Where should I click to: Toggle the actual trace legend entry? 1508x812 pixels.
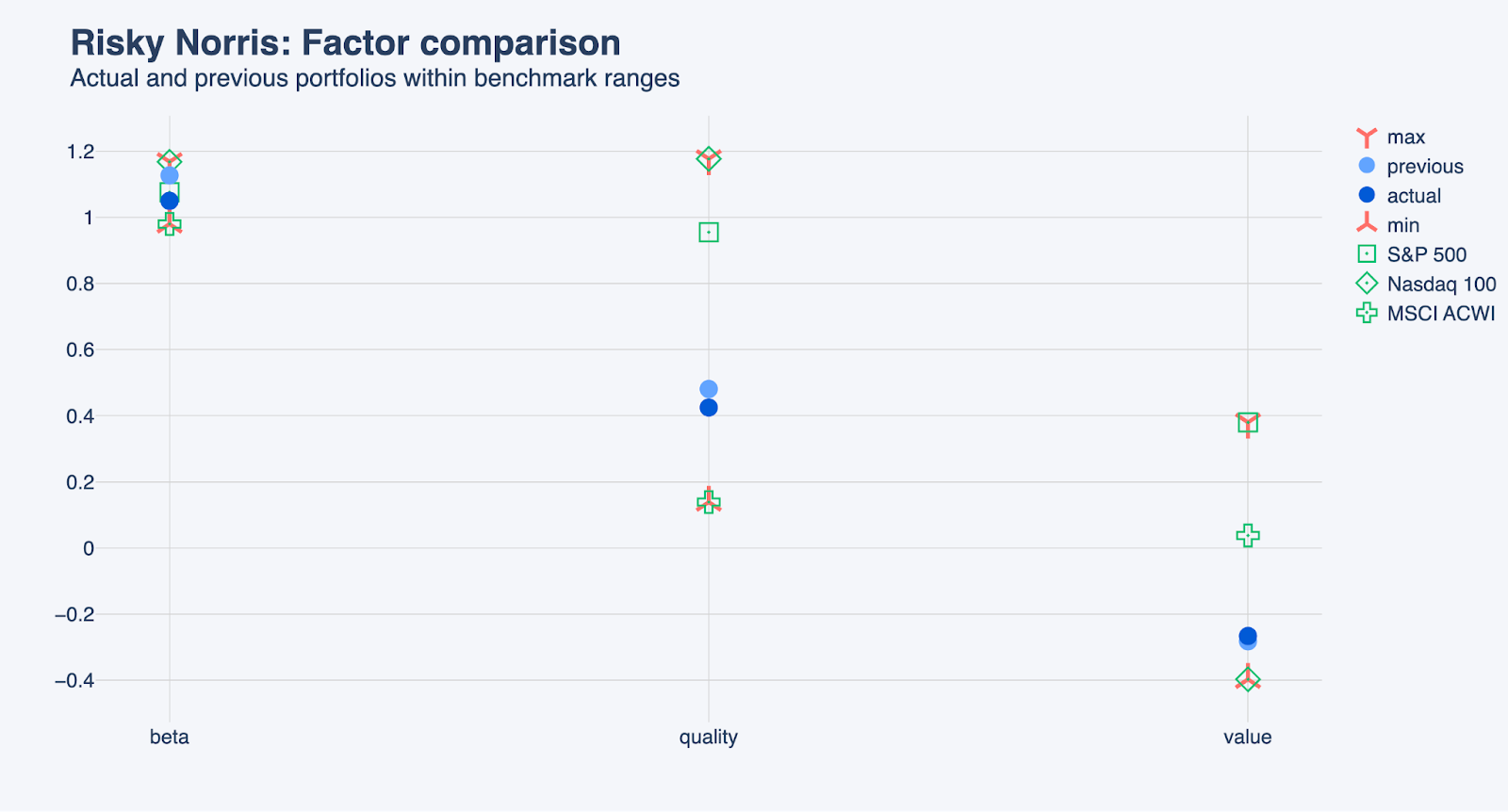1413,196
